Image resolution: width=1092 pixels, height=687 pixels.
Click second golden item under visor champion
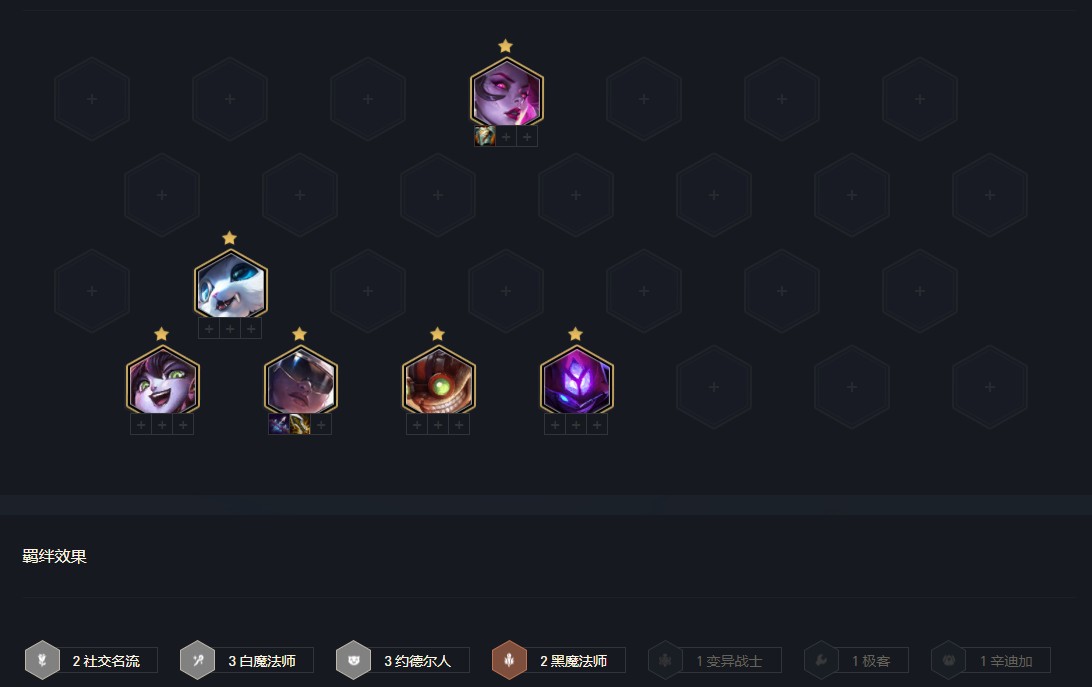[x=300, y=424]
